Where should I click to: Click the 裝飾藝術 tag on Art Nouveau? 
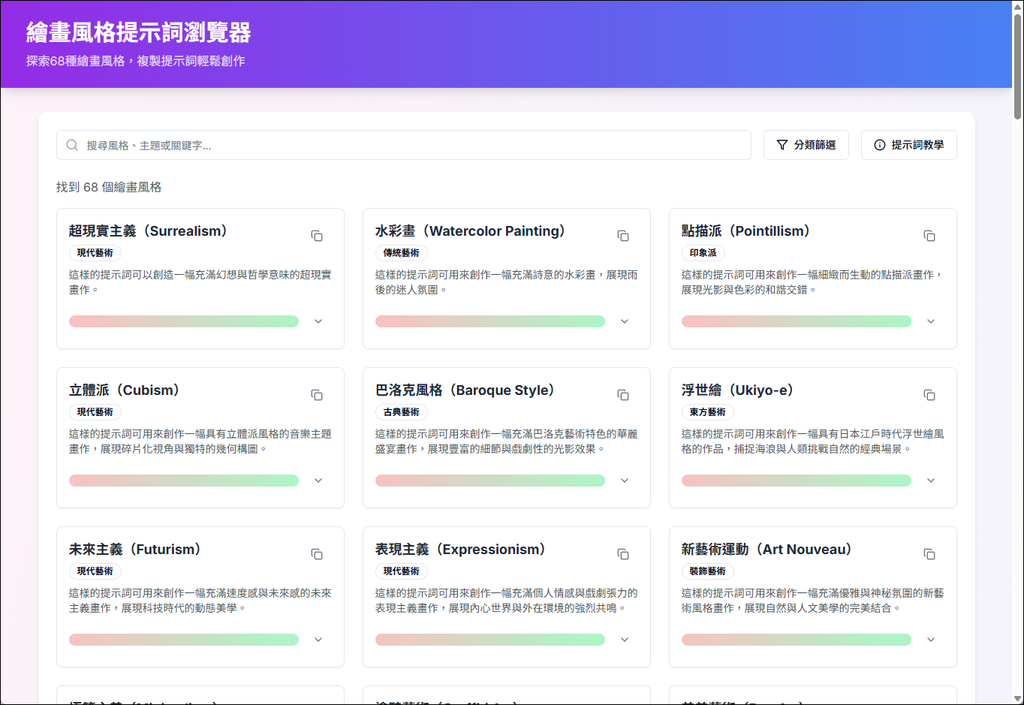pyautogui.click(x=708, y=571)
